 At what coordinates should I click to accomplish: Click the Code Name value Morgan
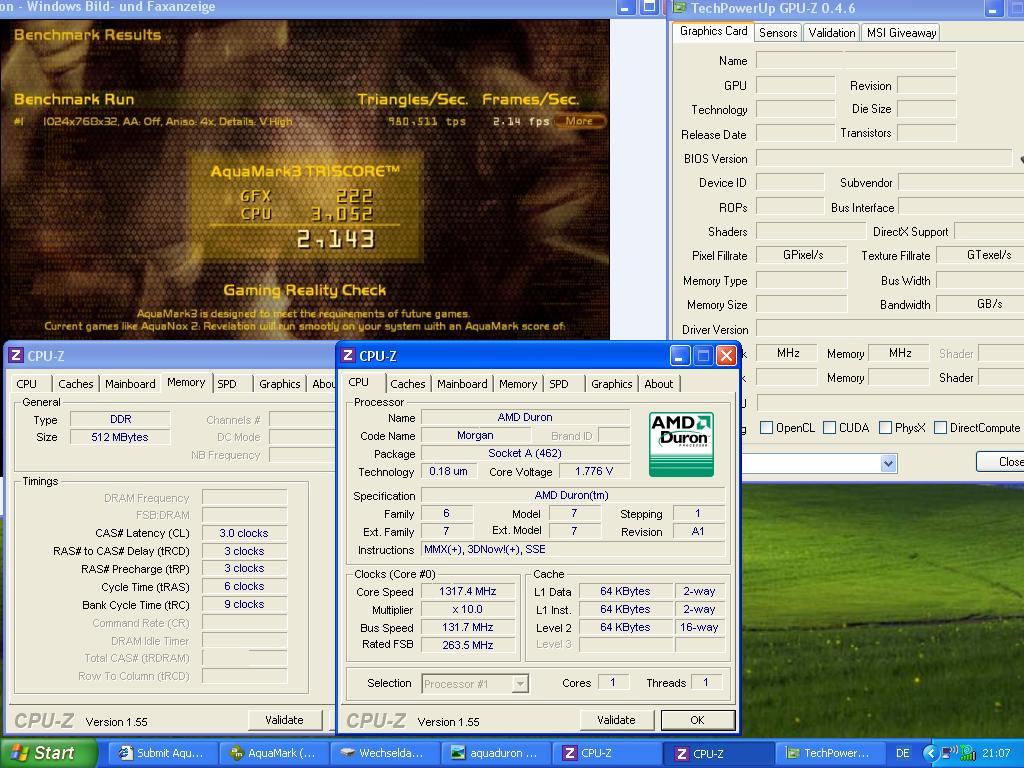point(475,436)
